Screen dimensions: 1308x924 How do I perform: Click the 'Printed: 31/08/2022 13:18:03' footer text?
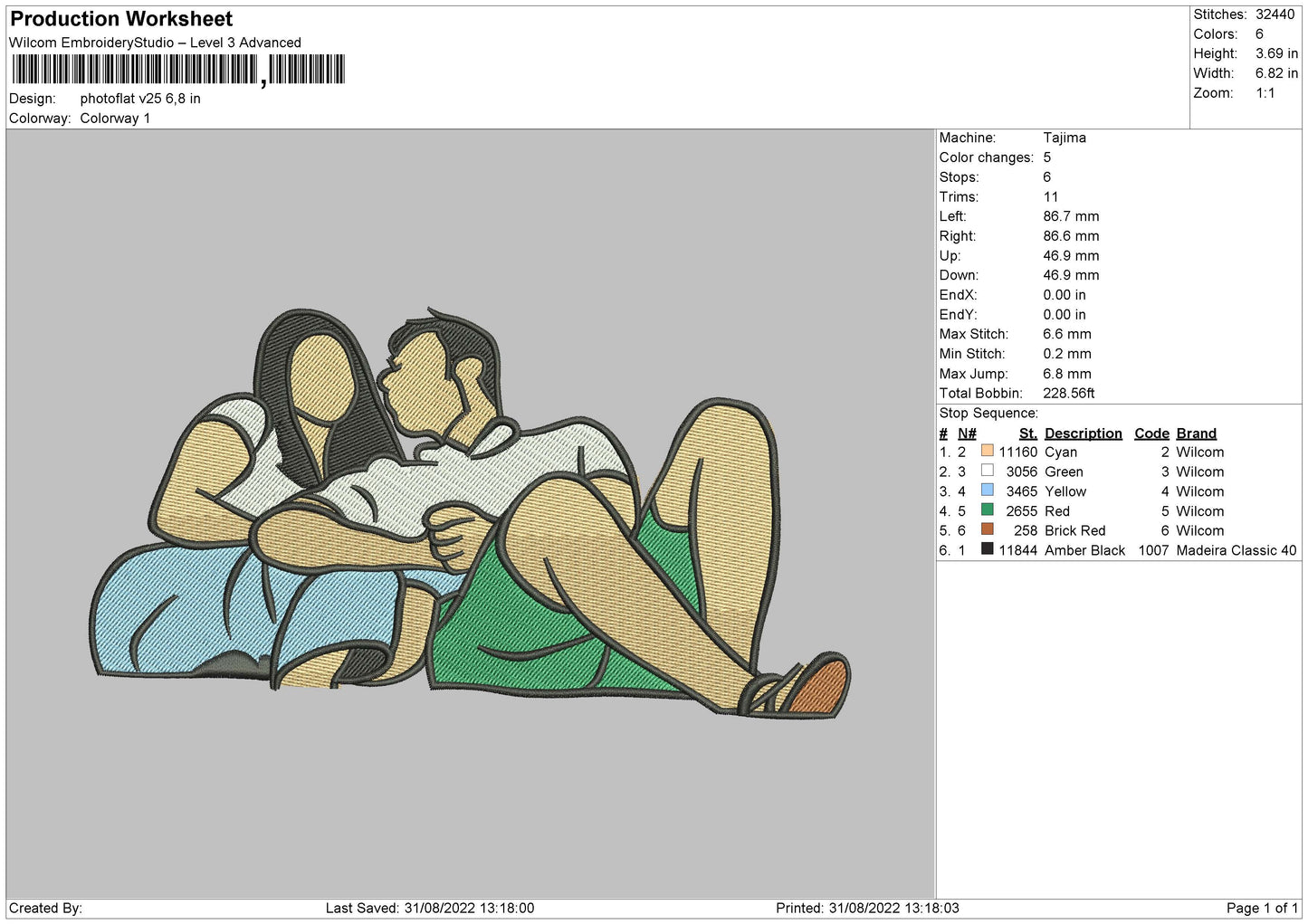[867, 908]
